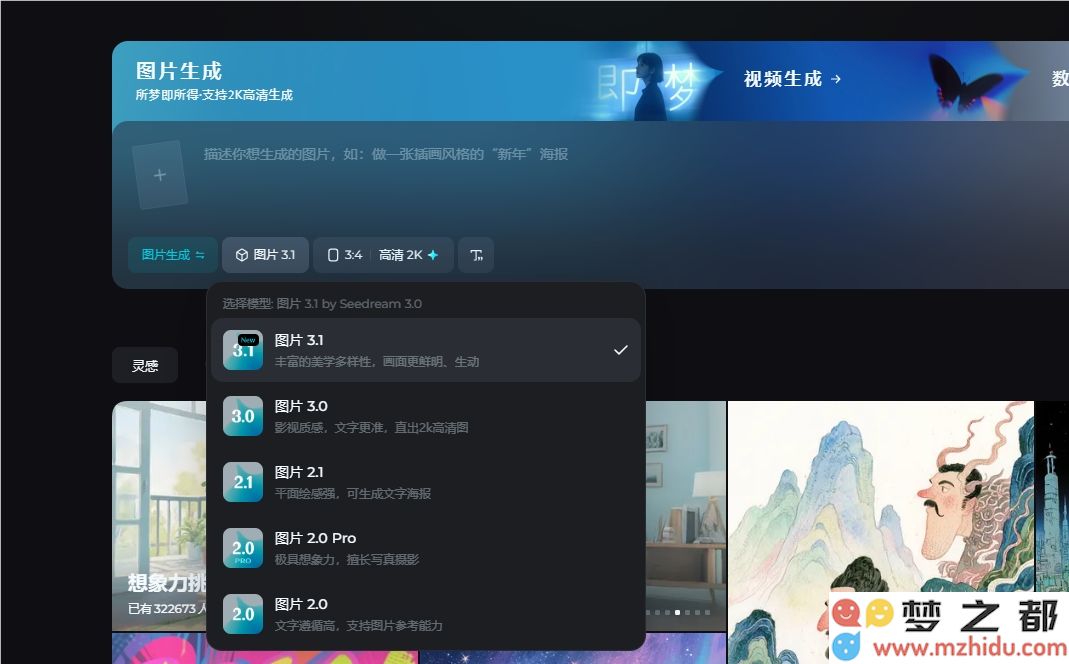Click '所梦即所得·支持2K高清生成' subtitle
Viewport: 1069px width, 664px height.
click(x=214, y=95)
